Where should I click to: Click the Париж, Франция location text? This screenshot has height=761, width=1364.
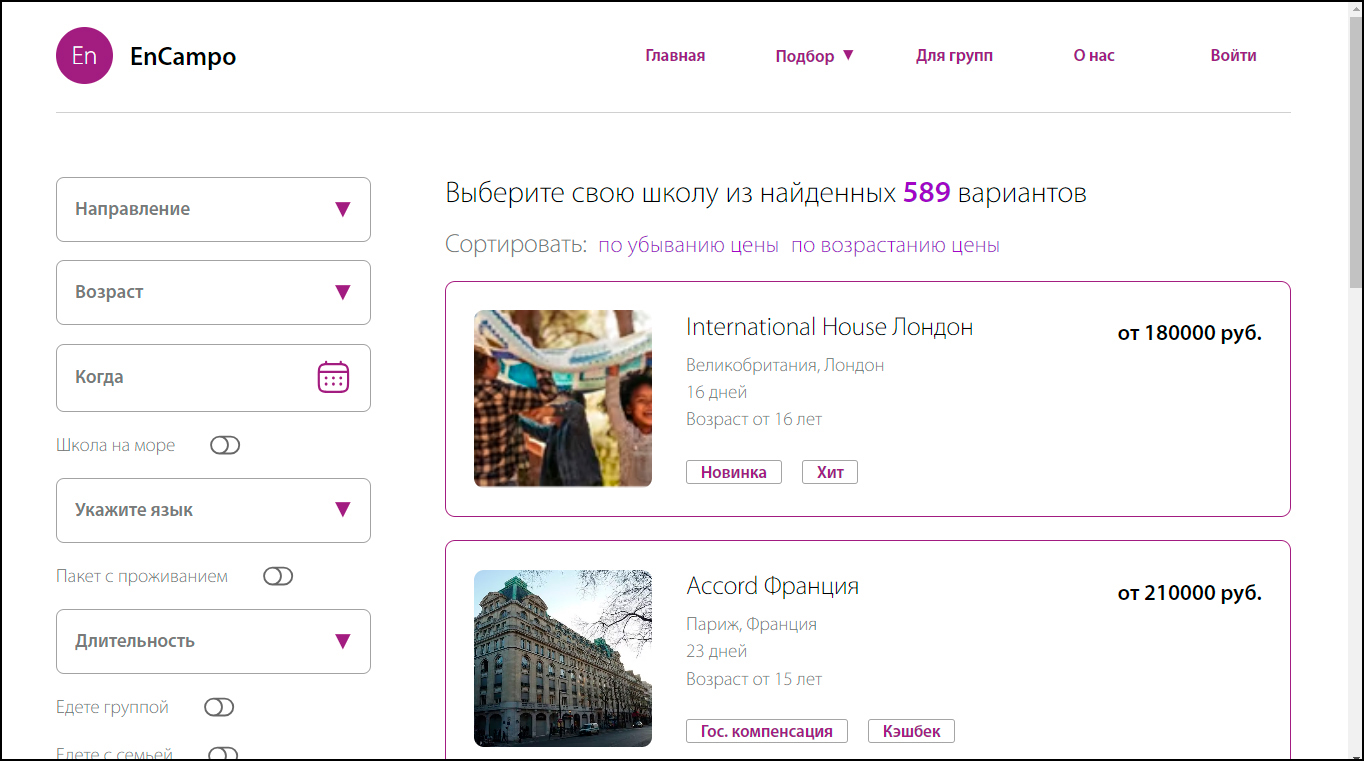click(751, 624)
